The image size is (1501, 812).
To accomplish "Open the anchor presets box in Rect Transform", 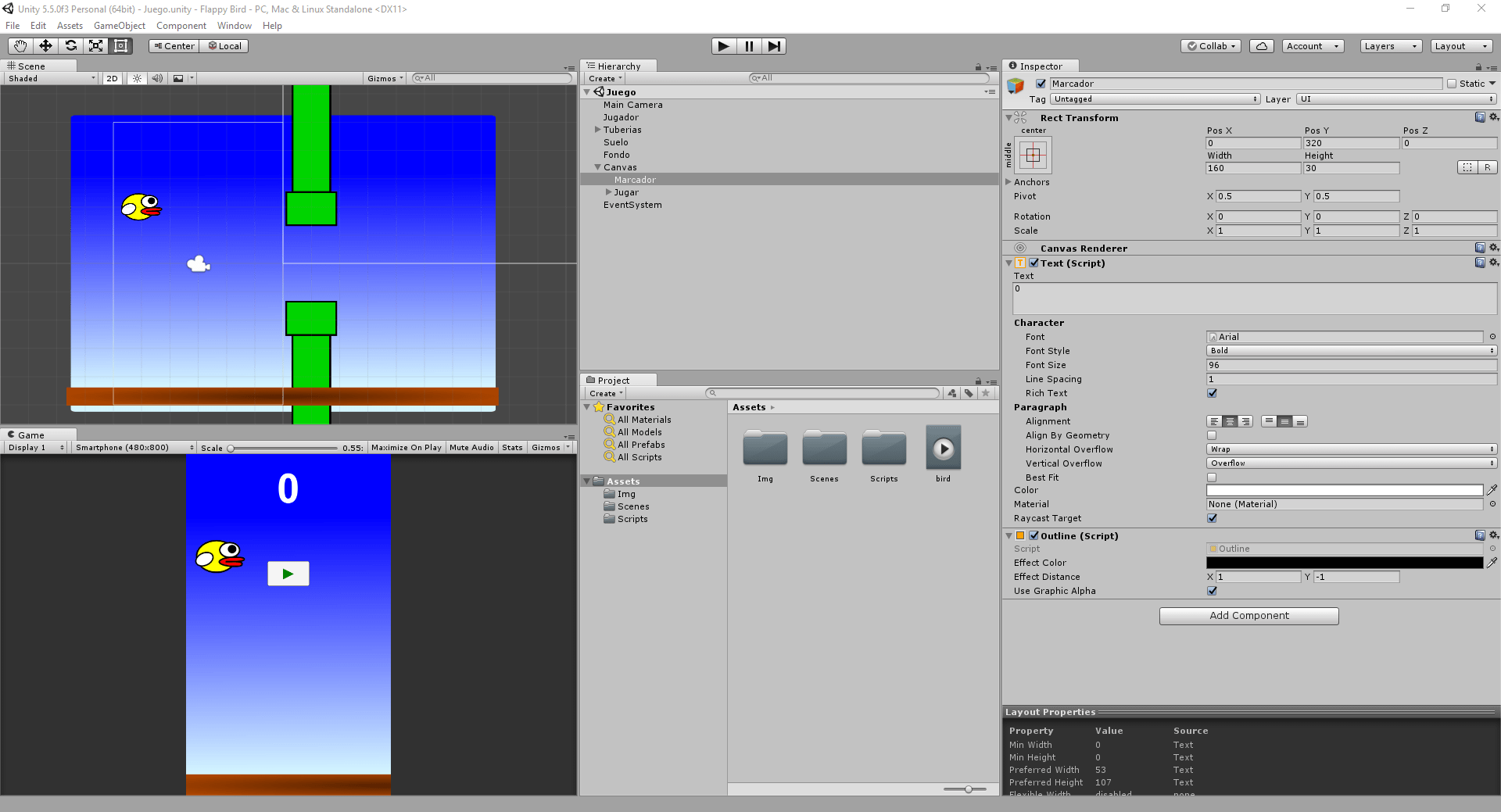I will [1033, 155].
